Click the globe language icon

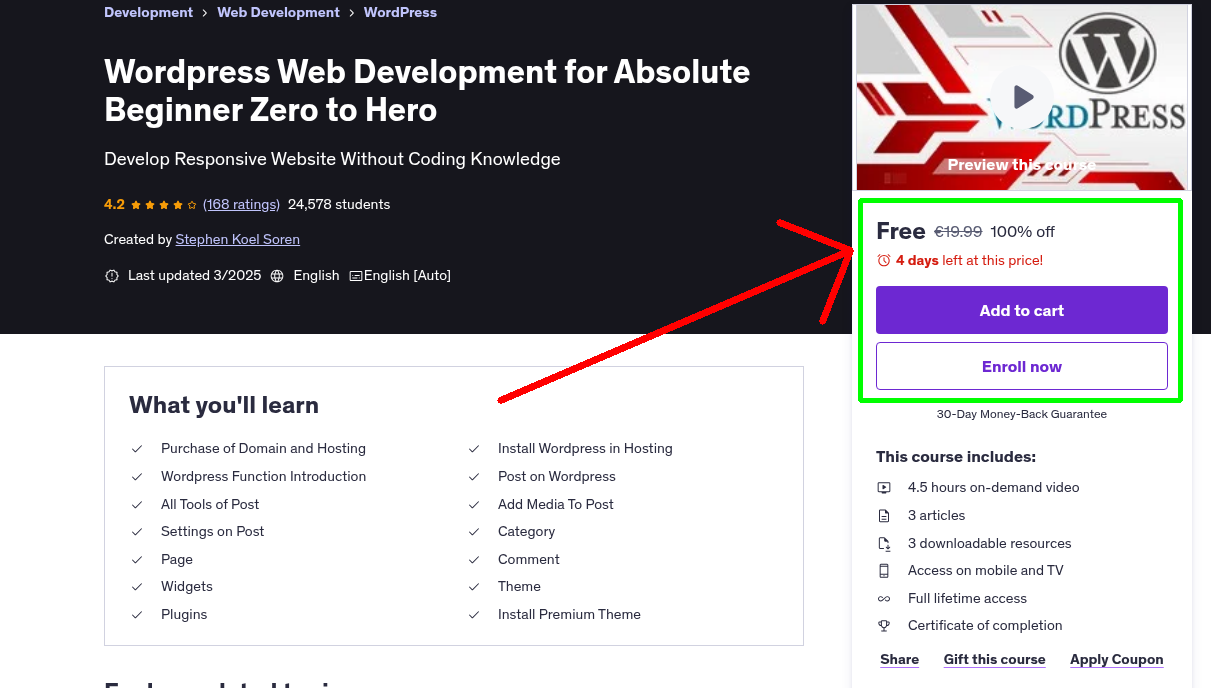tap(277, 276)
